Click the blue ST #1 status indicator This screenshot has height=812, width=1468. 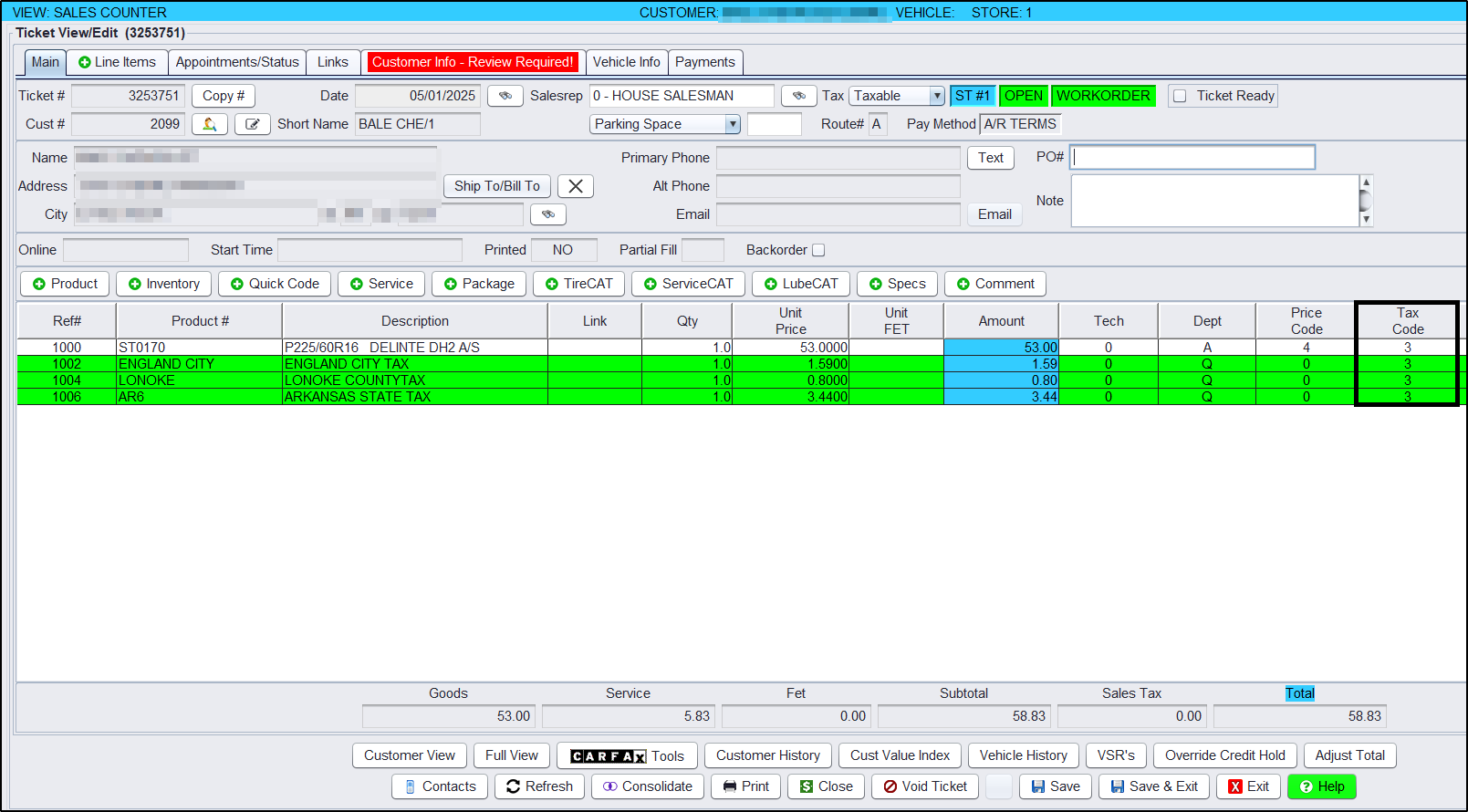coord(972,96)
